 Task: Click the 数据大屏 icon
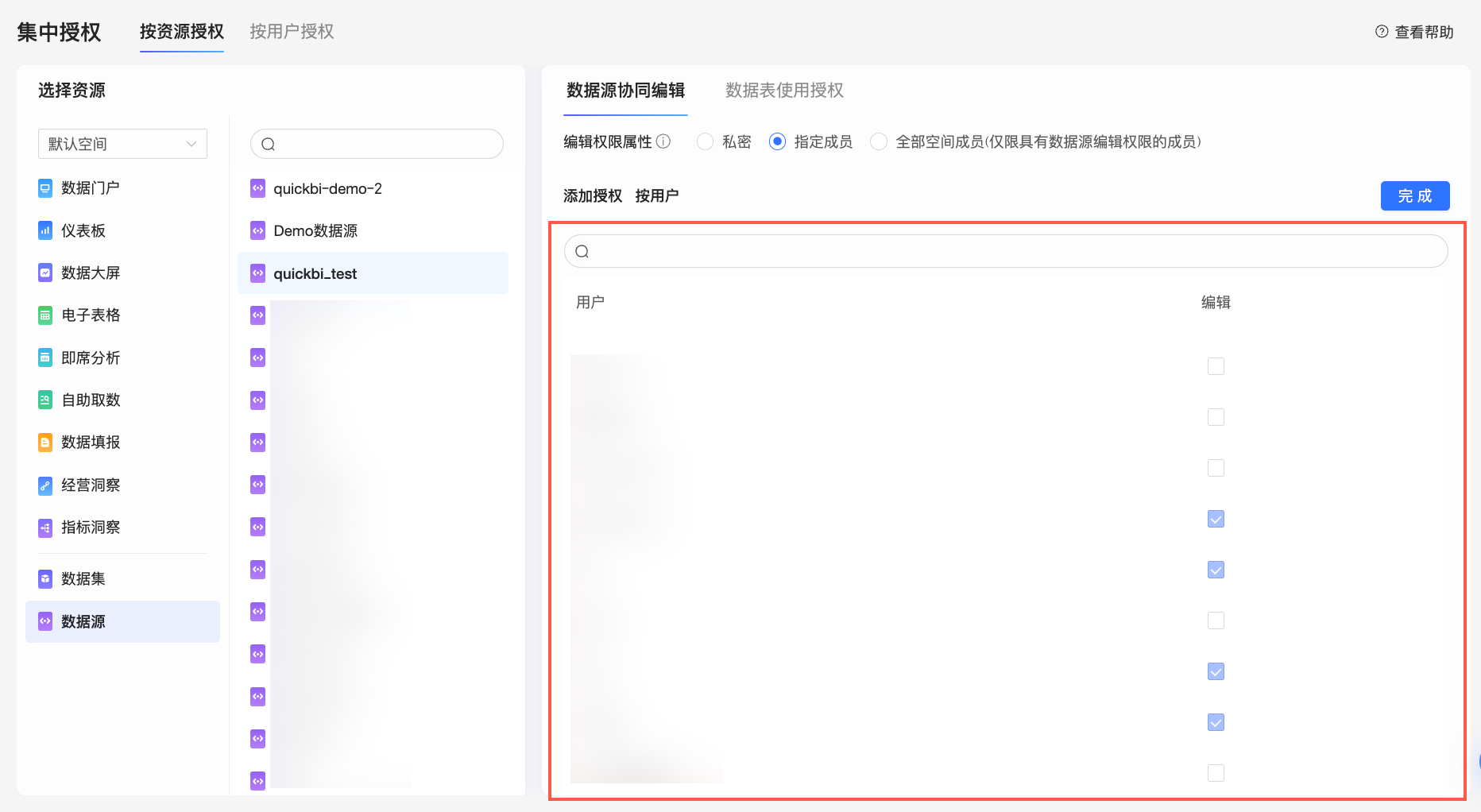45,273
